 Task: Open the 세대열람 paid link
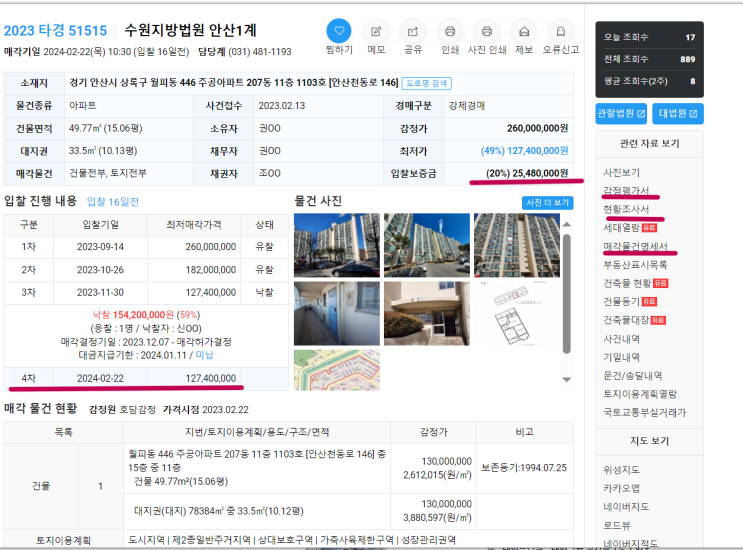630,227
